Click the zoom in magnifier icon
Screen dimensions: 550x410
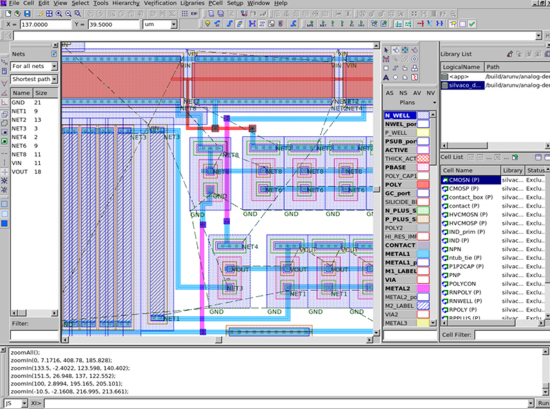[59, 14]
